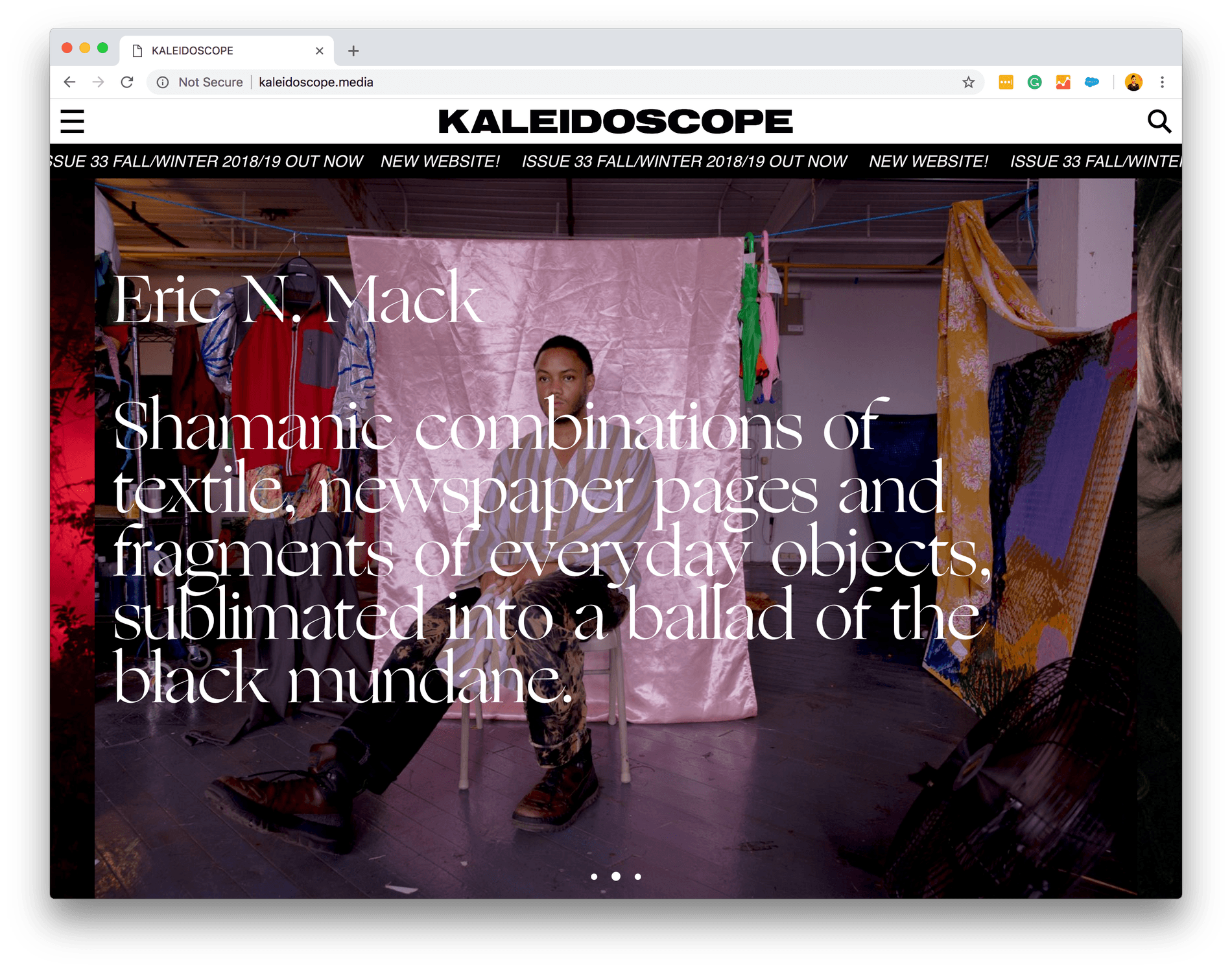Toggle the bookmark star for this page
Viewport: 1232px width, 970px height.
click(967, 82)
